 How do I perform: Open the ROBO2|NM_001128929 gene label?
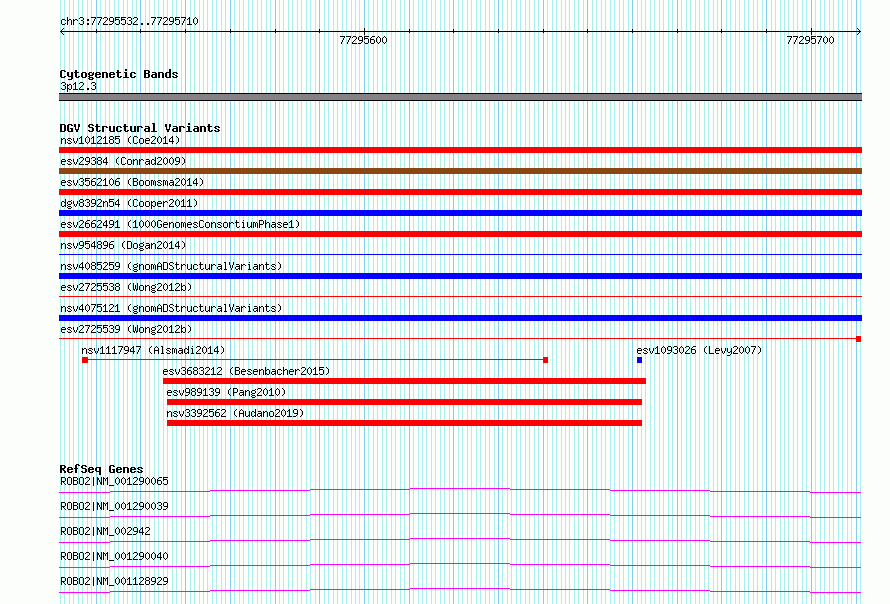(x=114, y=581)
